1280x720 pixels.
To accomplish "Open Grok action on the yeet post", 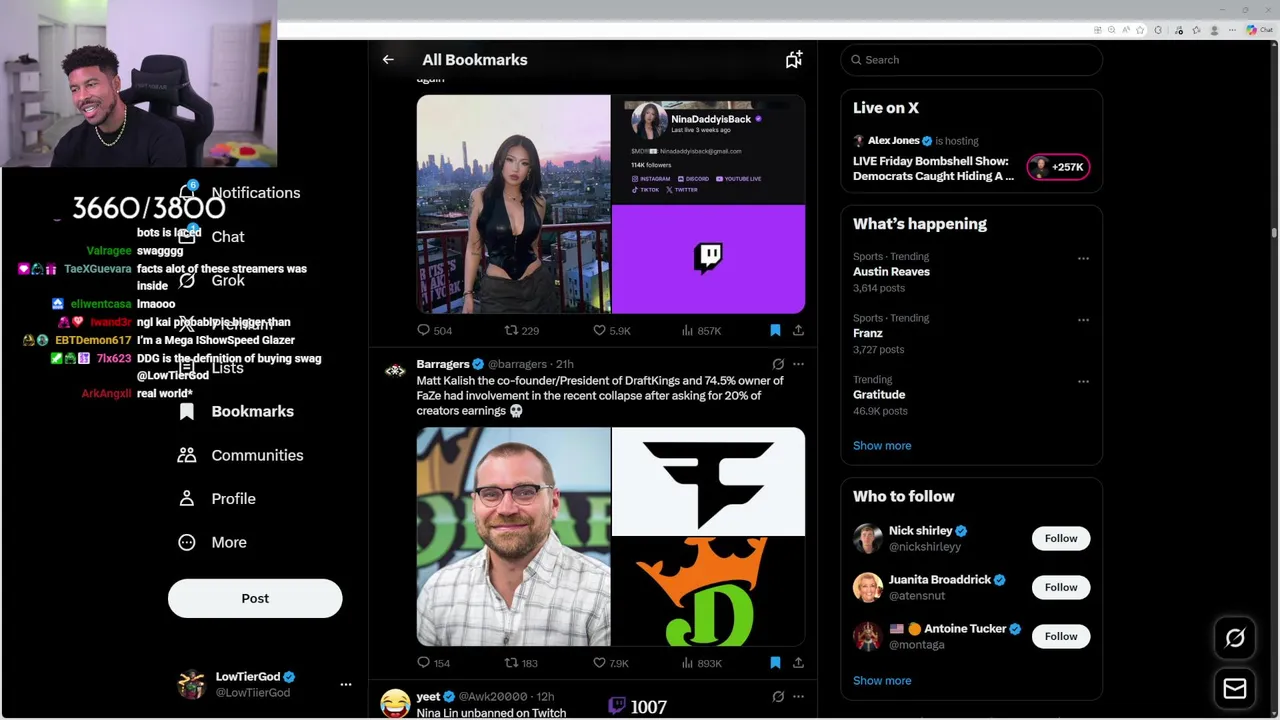I will coord(778,696).
